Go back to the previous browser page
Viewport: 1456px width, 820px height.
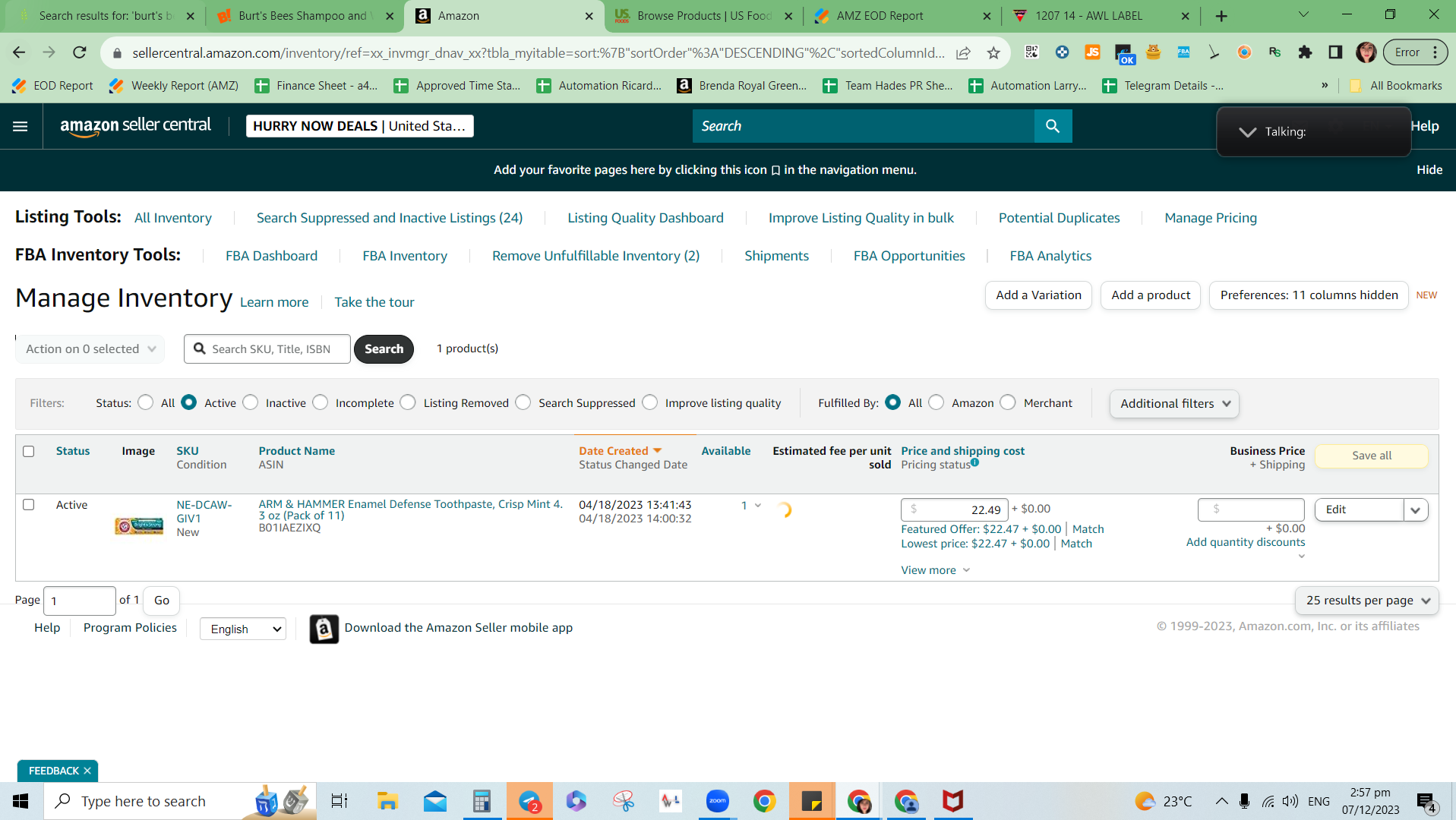click(19, 52)
